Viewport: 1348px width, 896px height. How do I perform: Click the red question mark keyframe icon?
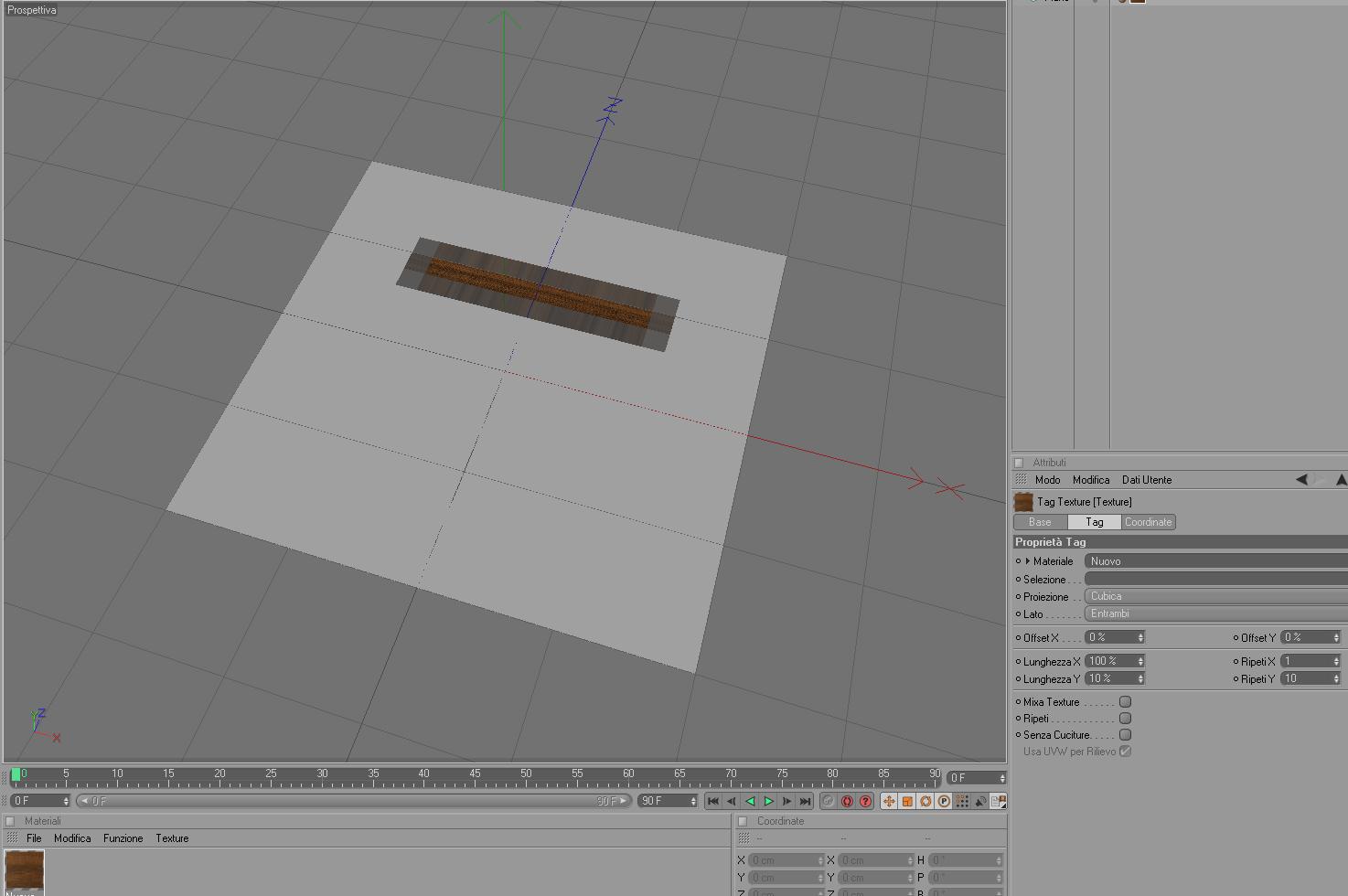click(x=865, y=801)
